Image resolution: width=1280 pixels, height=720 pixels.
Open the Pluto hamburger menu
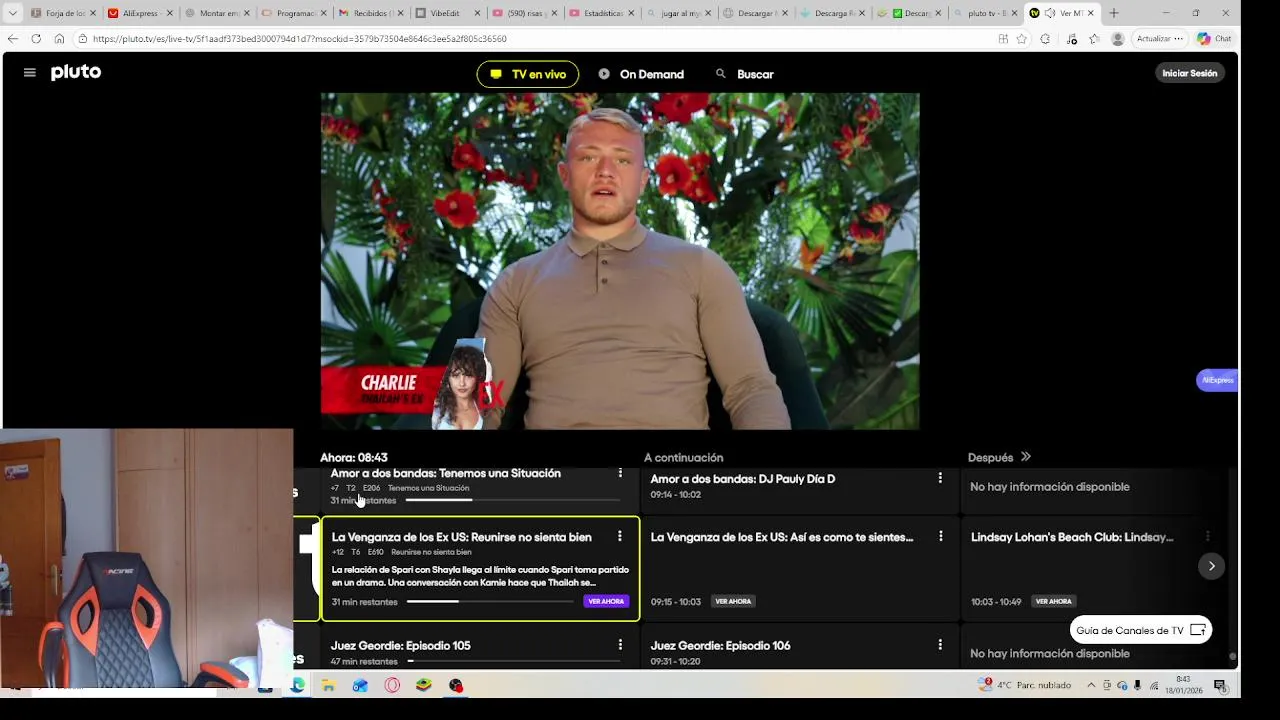[29, 73]
